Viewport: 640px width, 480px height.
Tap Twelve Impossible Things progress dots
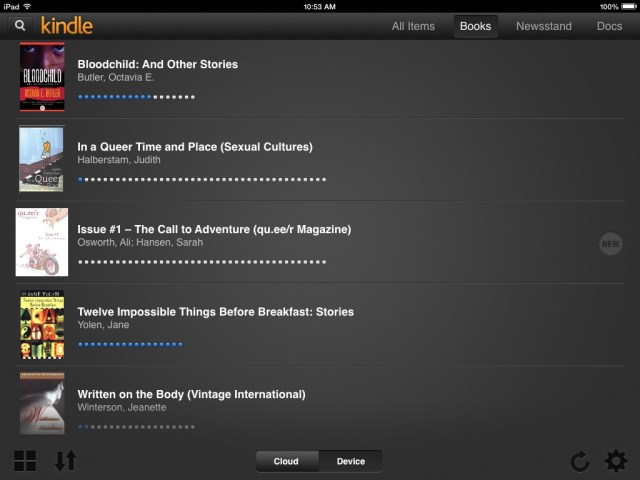(130, 344)
